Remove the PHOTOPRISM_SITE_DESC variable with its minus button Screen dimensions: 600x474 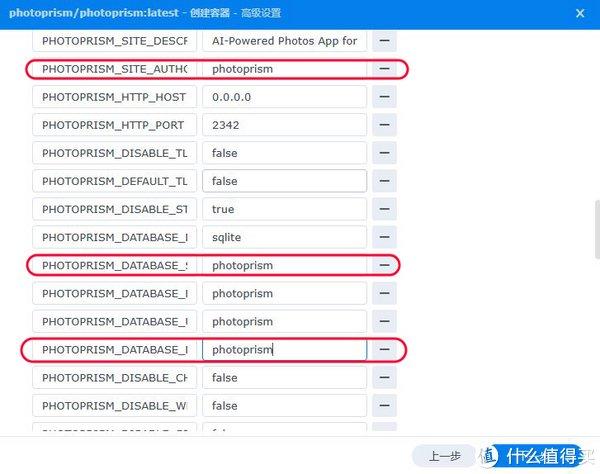[384, 41]
